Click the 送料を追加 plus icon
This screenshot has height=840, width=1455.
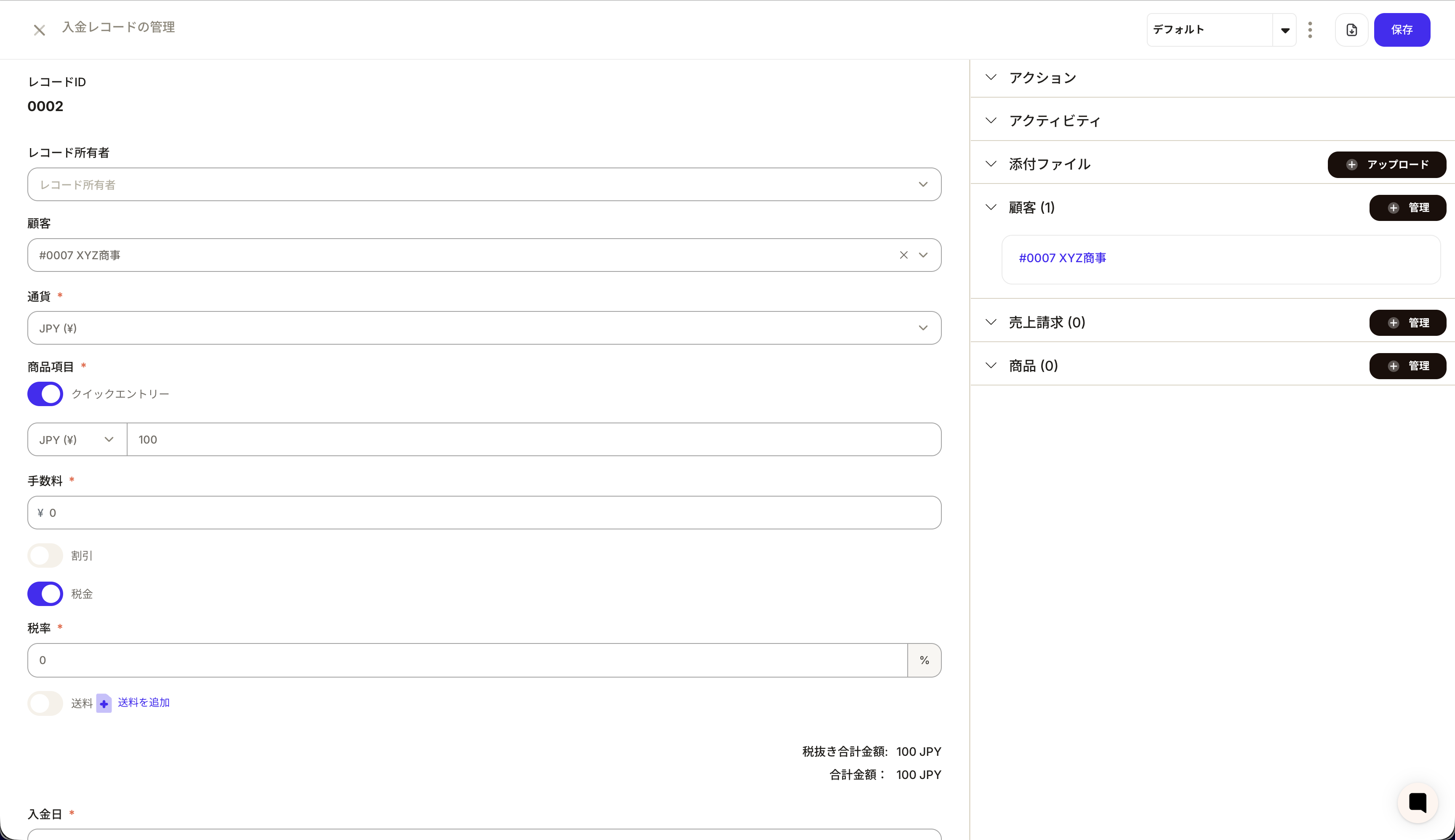click(104, 703)
